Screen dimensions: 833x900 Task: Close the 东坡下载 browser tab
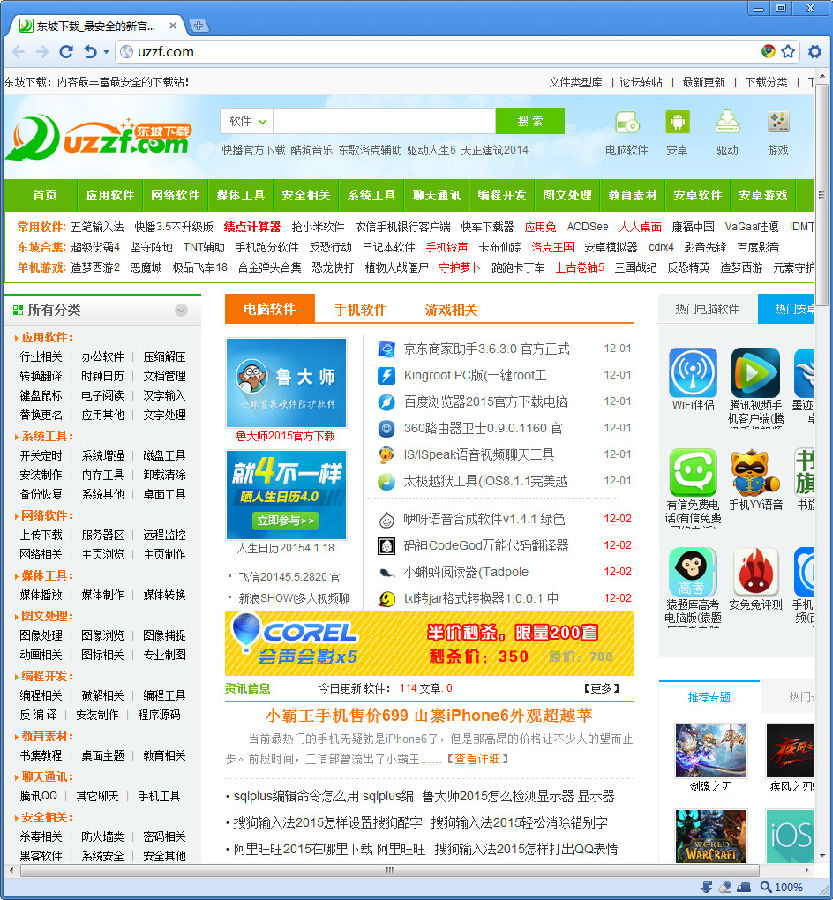tap(172, 26)
